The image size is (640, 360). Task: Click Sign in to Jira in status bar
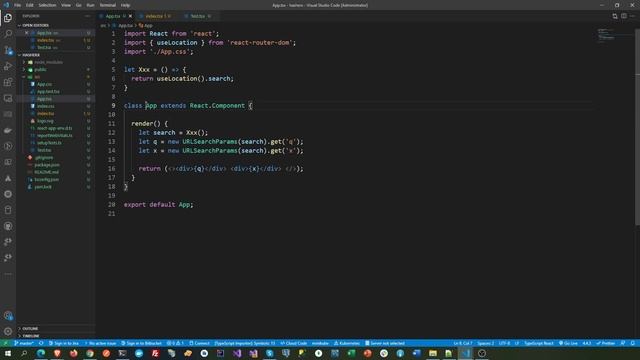coord(64,343)
